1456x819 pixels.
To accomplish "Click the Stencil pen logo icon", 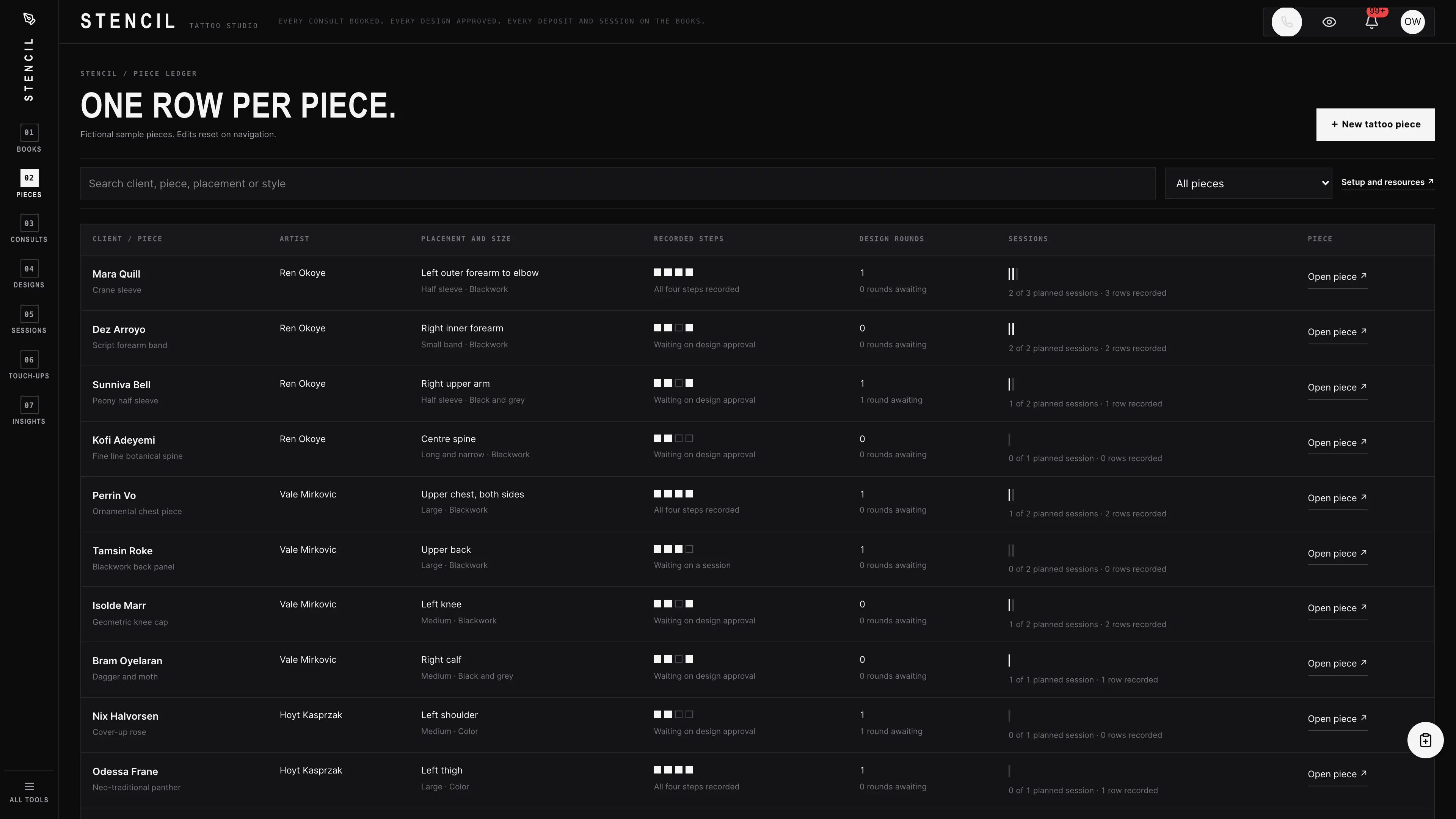I will click(x=30, y=19).
